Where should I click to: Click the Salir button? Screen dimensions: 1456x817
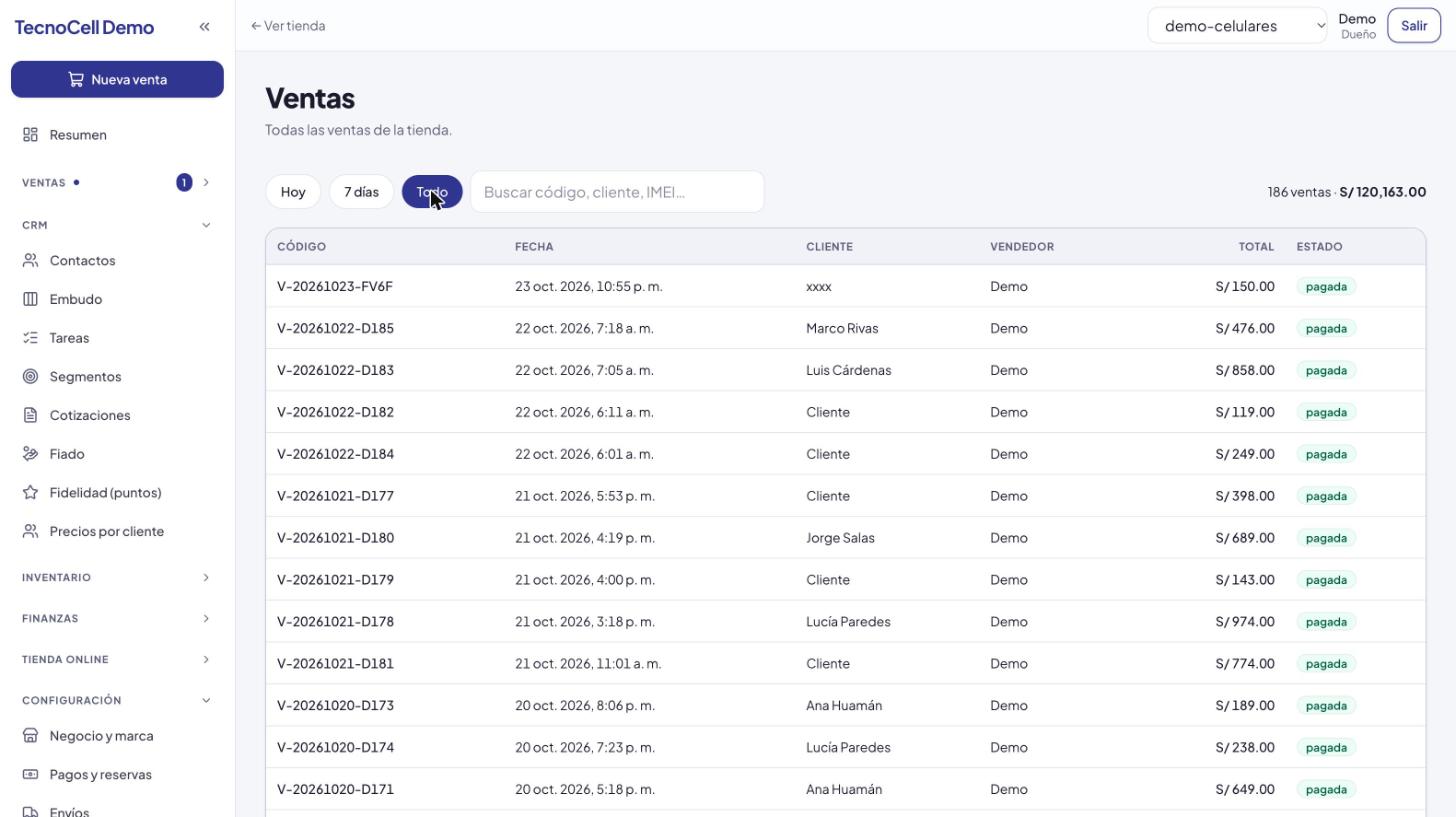tap(1414, 26)
